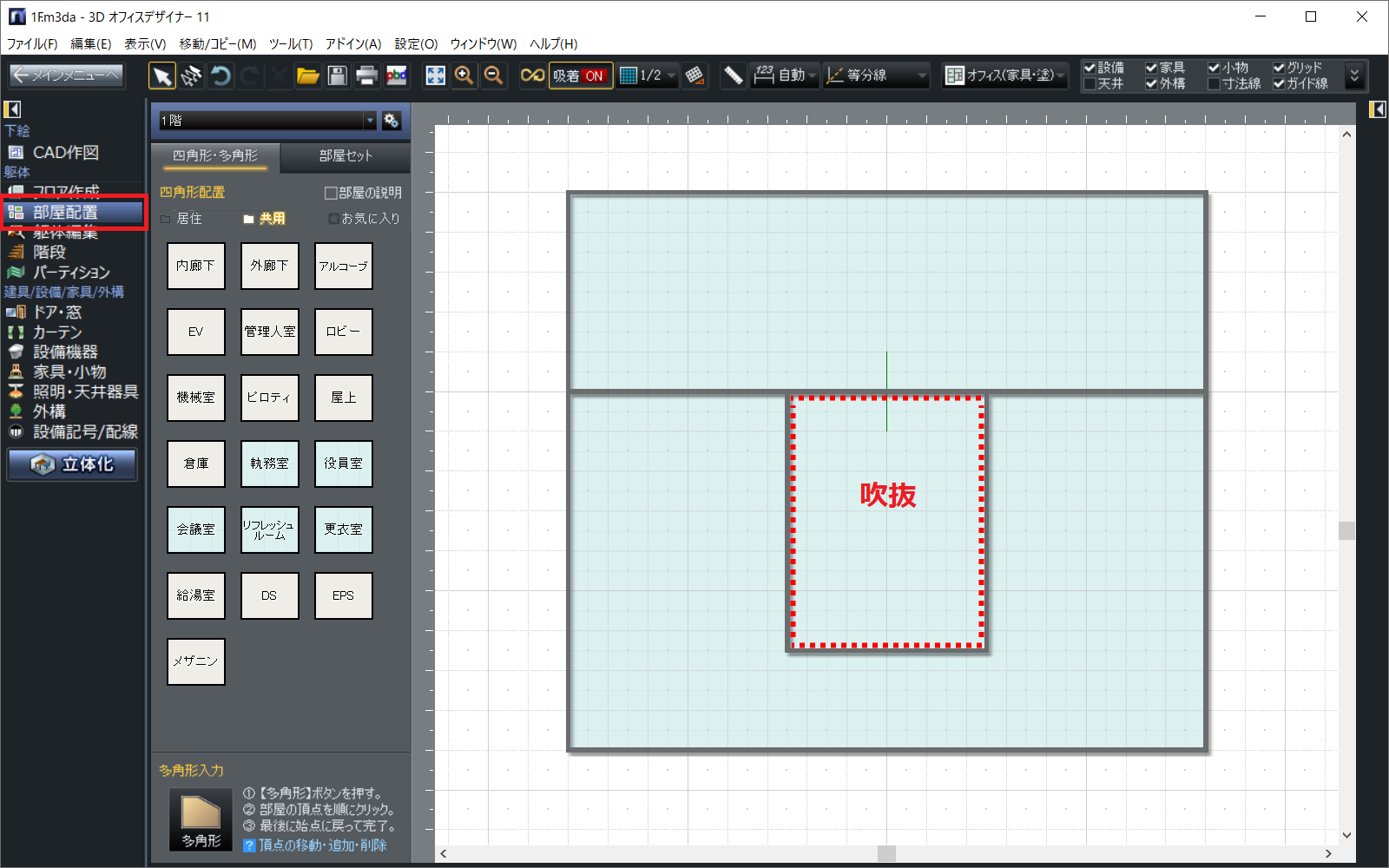The height and width of the screenshot is (868, 1389).
Task: Switch to the 部屋セット tab
Action: pyautogui.click(x=346, y=156)
